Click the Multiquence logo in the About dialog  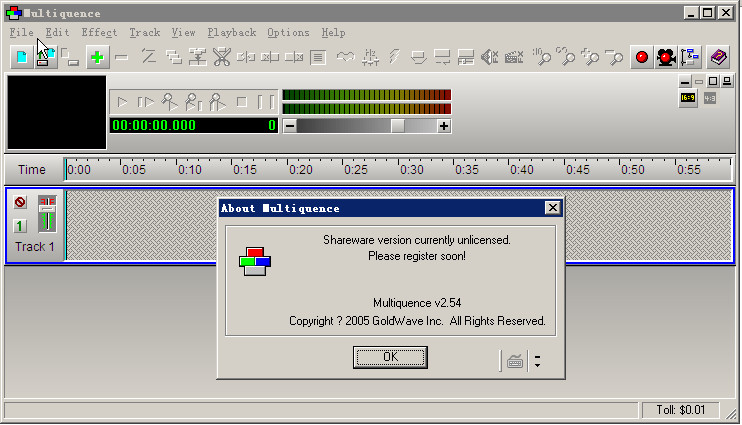point(255,261)
